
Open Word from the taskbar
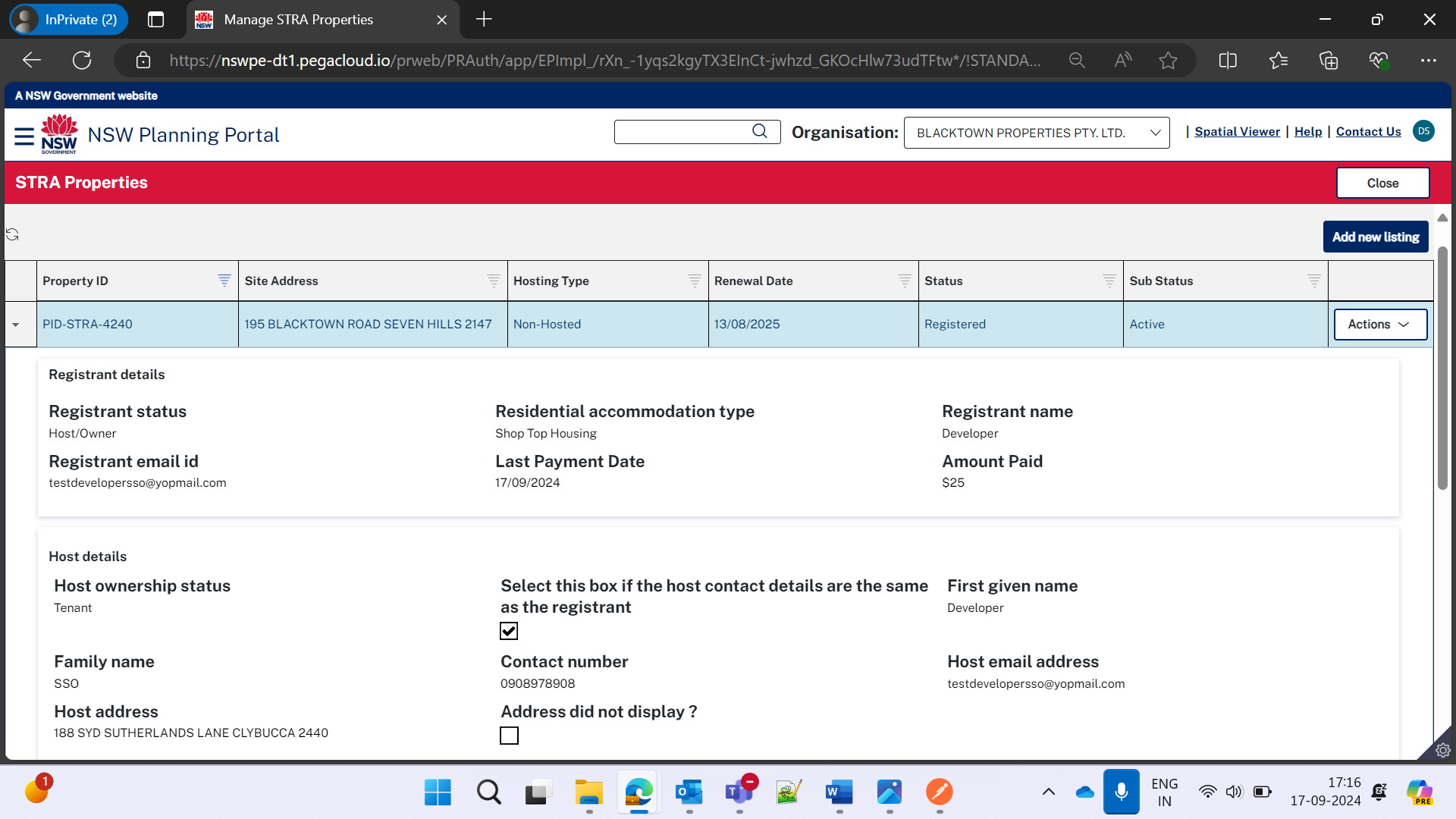[839, 792]
